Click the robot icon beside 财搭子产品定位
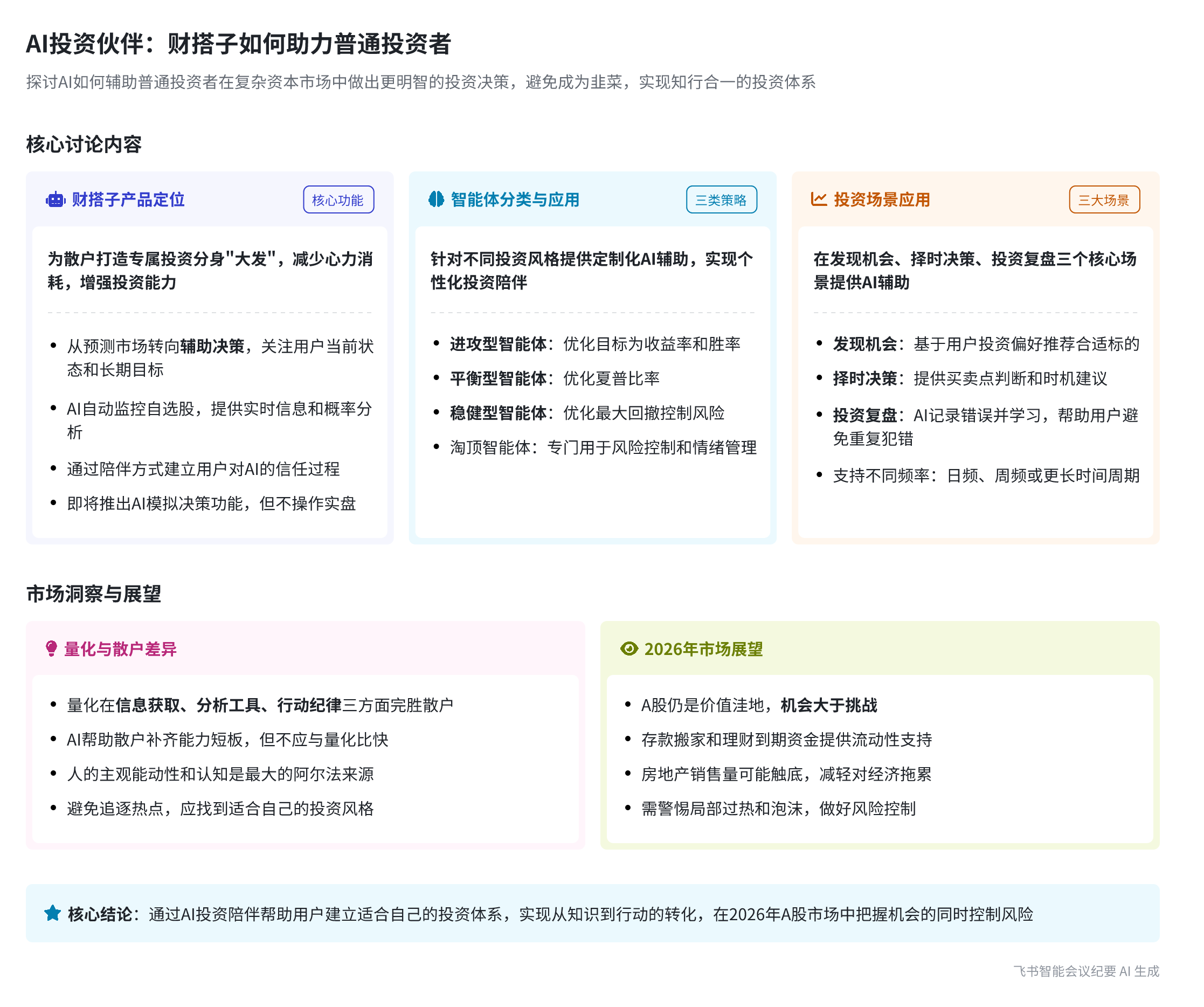This screenshot has width=1204, height=1007. [55, 199]
